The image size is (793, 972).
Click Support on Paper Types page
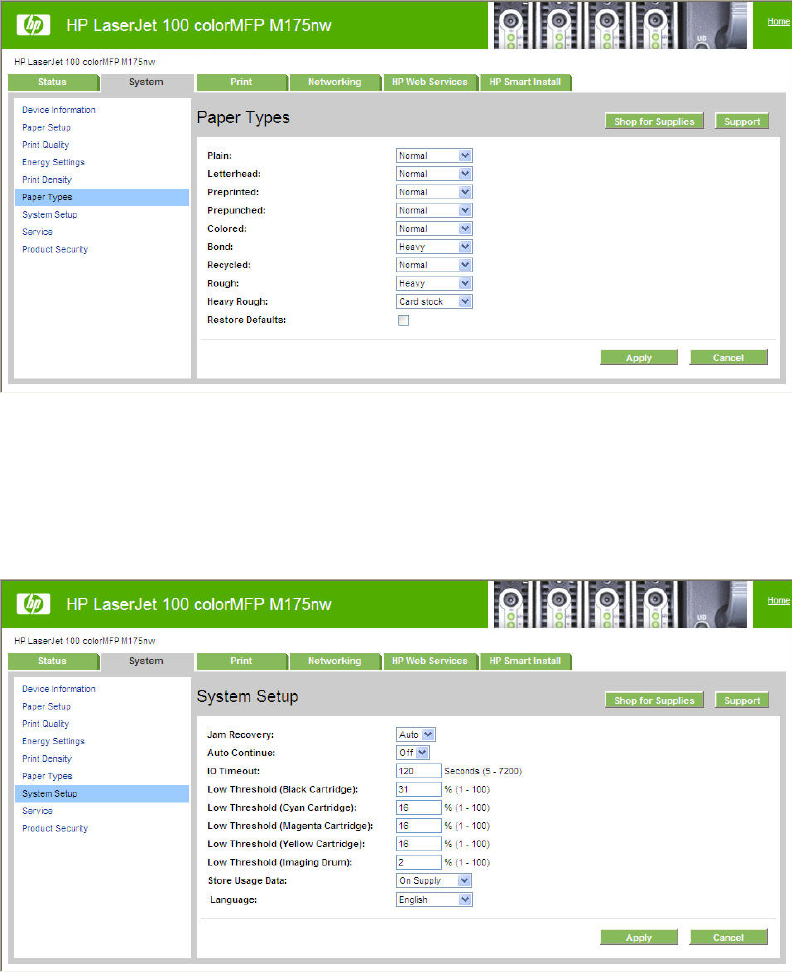coord(742,122)
